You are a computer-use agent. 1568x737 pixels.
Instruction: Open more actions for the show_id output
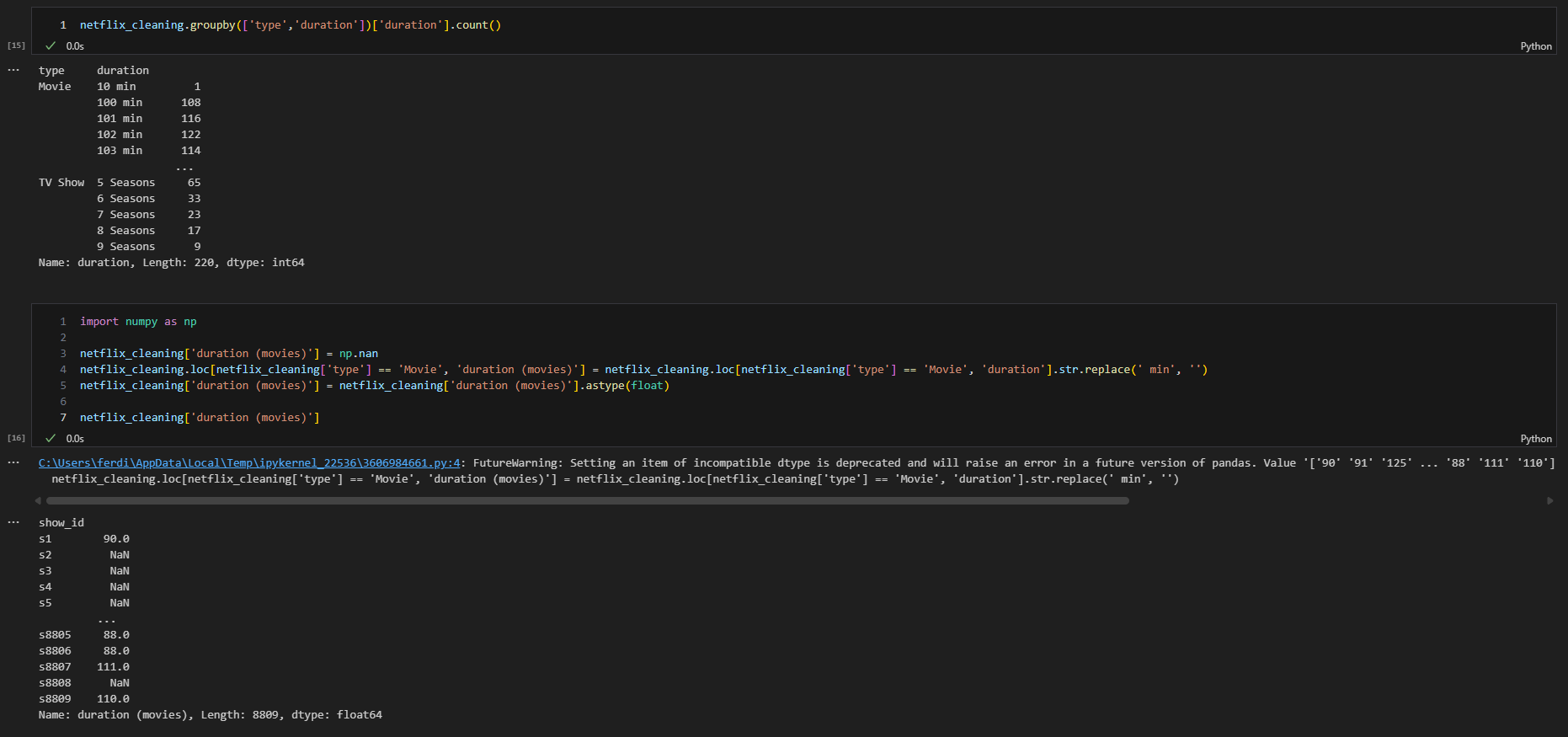(13, 522)
